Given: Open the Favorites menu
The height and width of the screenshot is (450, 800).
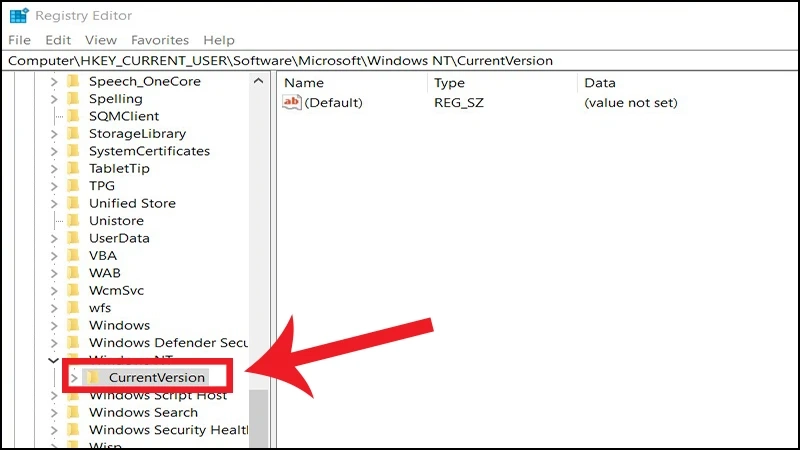Looking at the screenshot, I should click(160, 40).
